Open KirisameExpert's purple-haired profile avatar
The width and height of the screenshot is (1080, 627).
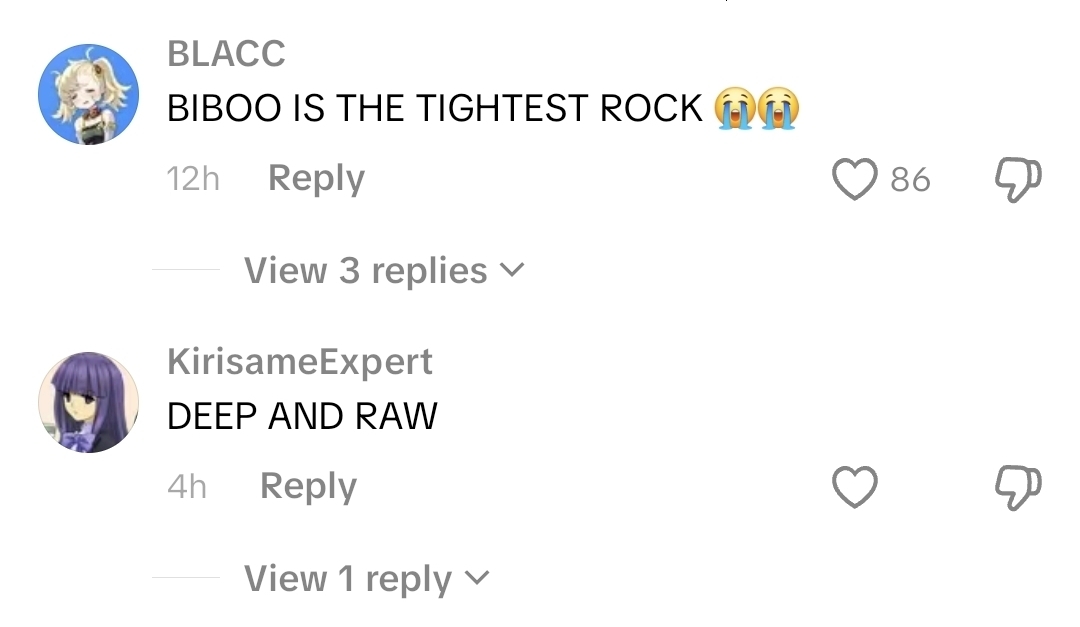tap(88, 402)
